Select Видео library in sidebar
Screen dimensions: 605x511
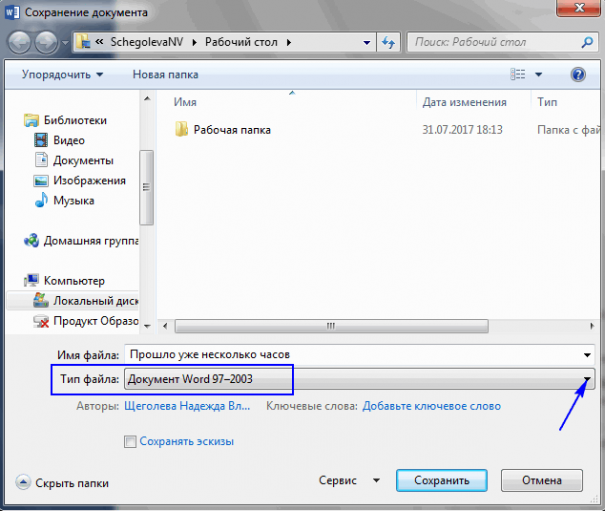point(69,140)
